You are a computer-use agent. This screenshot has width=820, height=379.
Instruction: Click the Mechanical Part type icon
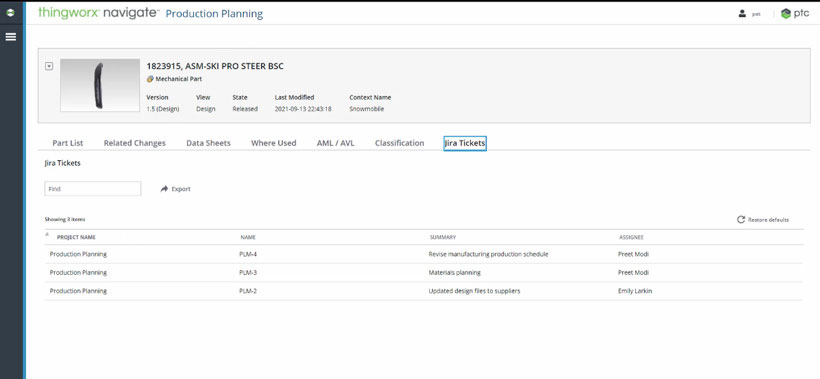tap(150, 79)
